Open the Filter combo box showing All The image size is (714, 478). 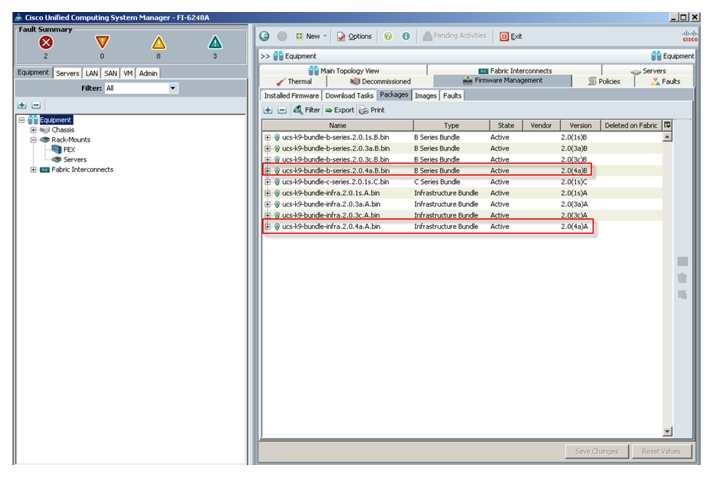pos(141,88)
